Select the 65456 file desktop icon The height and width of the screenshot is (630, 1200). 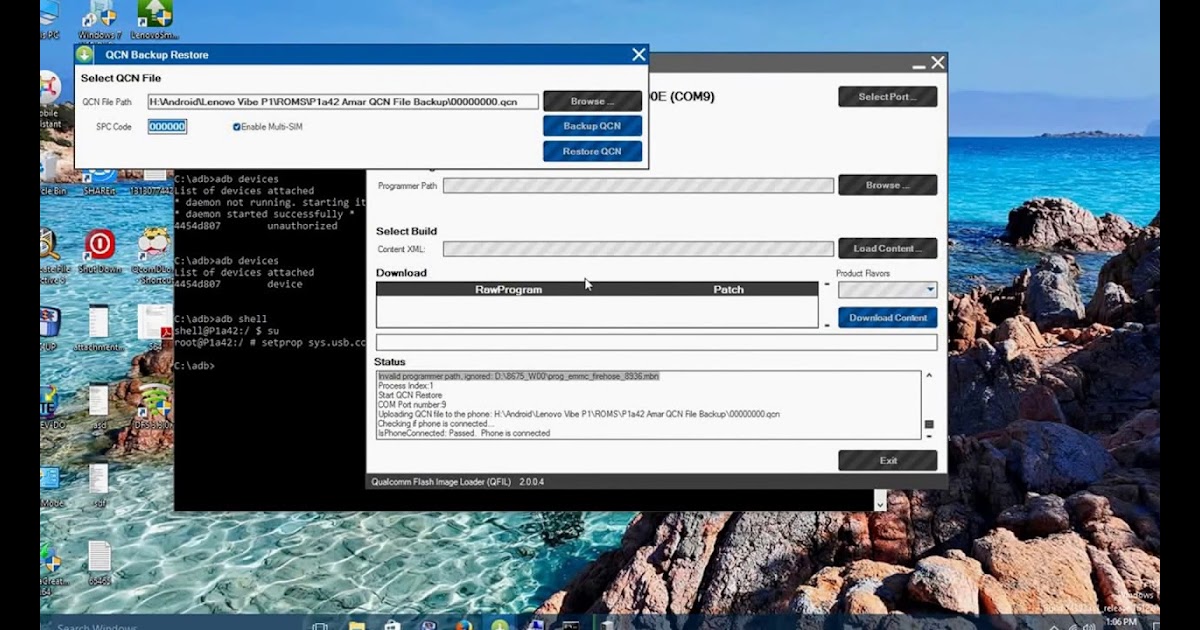point(99,563)
